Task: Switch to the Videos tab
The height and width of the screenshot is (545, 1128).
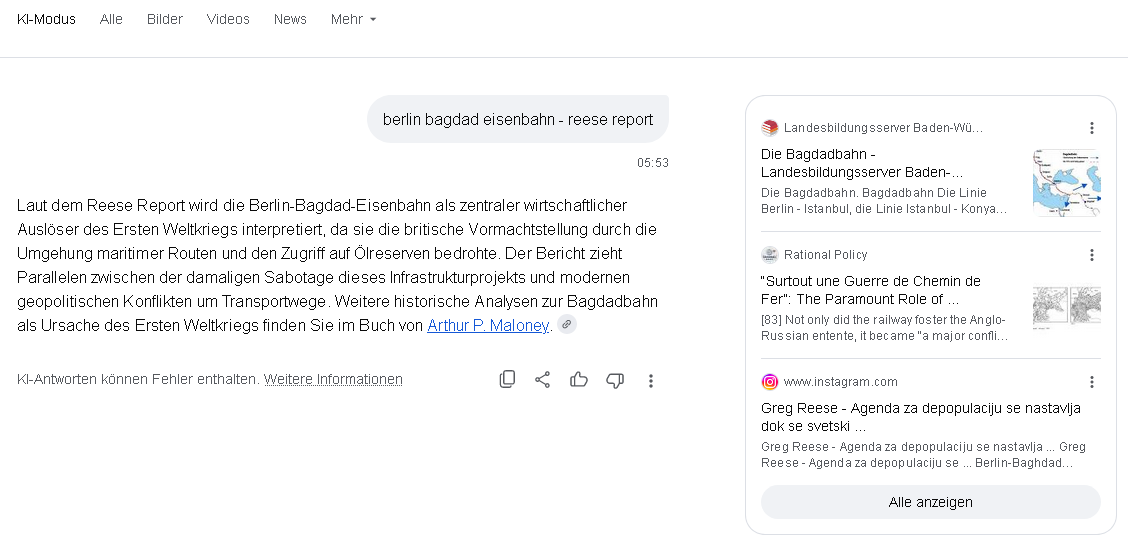Action: pos(228,19)
